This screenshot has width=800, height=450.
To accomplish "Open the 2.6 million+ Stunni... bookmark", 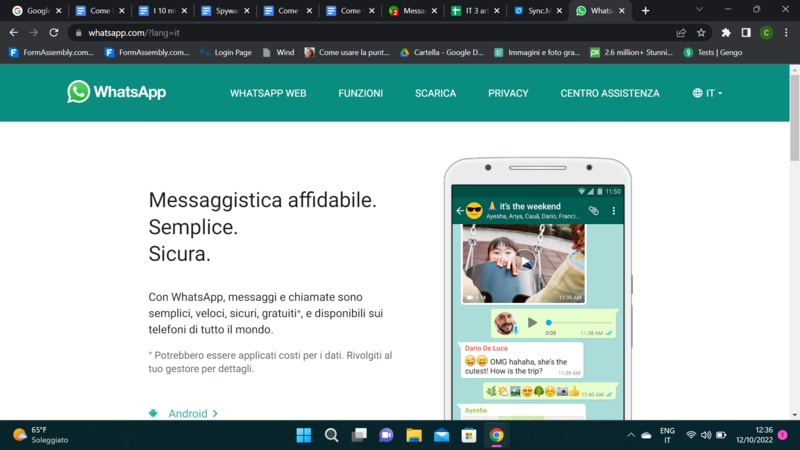I will pos(632,53).
